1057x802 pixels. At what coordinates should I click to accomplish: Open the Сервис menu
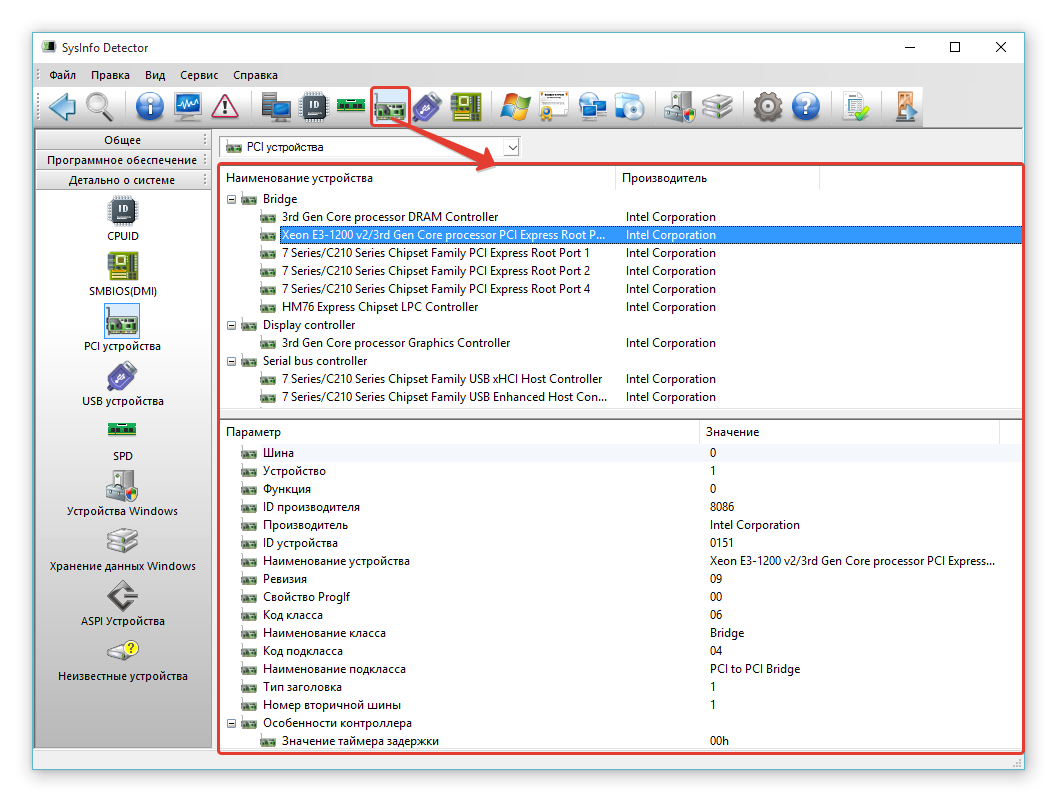pyautogui.click(x=199, y=75)
